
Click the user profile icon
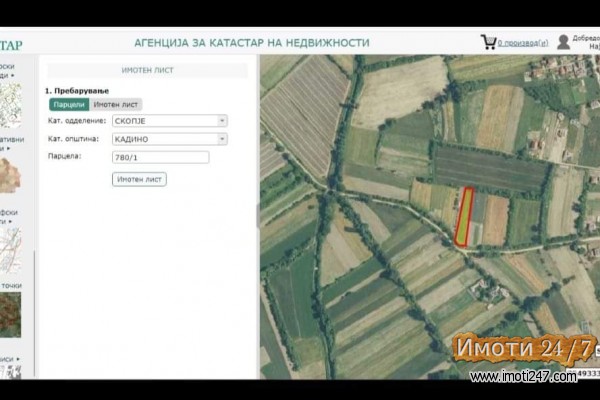pyautogui.click(x=564, y=42)
